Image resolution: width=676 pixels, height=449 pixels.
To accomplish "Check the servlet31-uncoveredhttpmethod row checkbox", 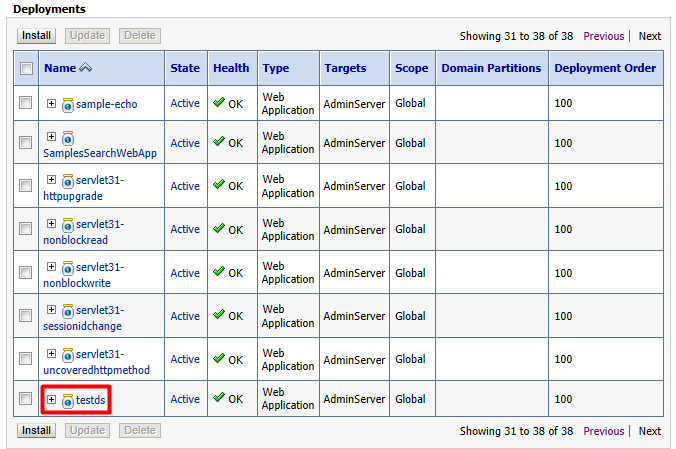I will tap(25, 358).
